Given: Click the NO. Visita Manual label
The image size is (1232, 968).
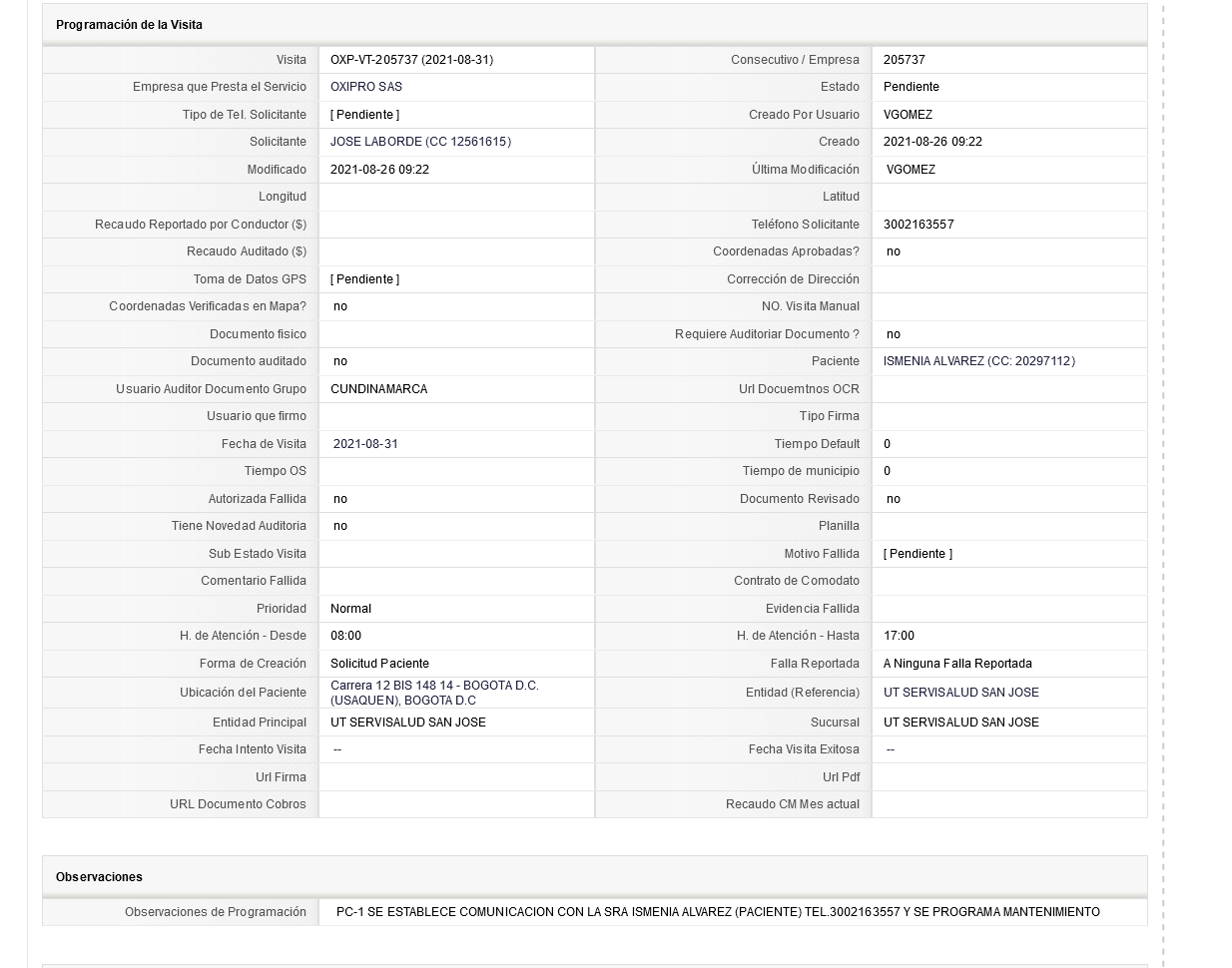Looking at the screenshot, I should click(811, 306).
